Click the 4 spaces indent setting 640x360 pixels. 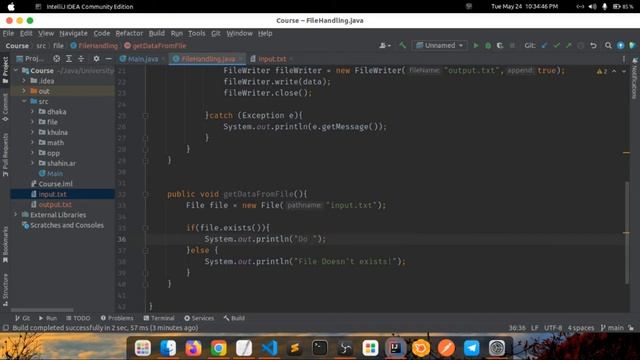point(581,328)
